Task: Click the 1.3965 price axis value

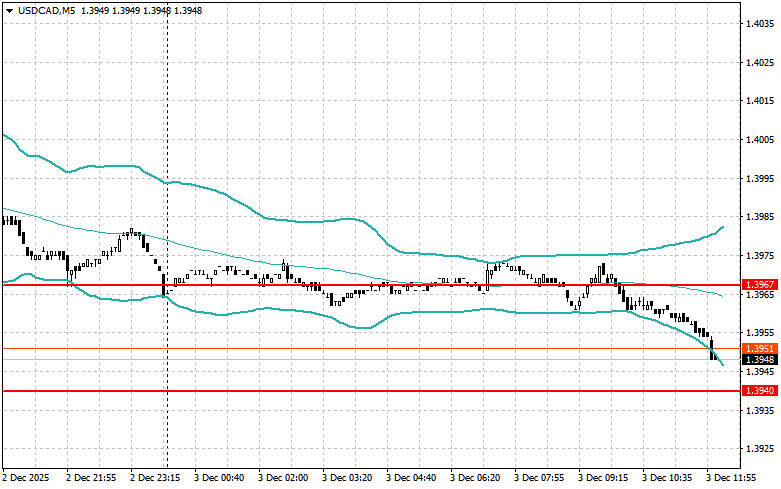Action: point(760,294)
